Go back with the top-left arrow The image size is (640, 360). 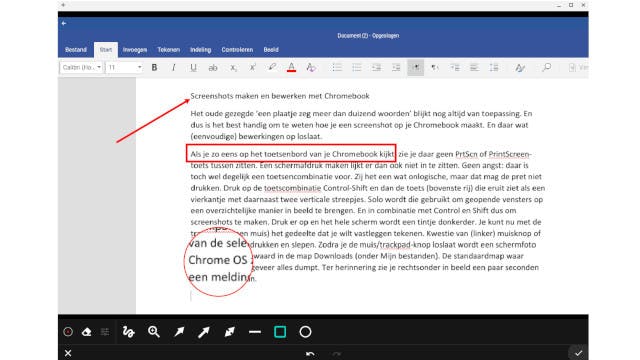point(64,23)
